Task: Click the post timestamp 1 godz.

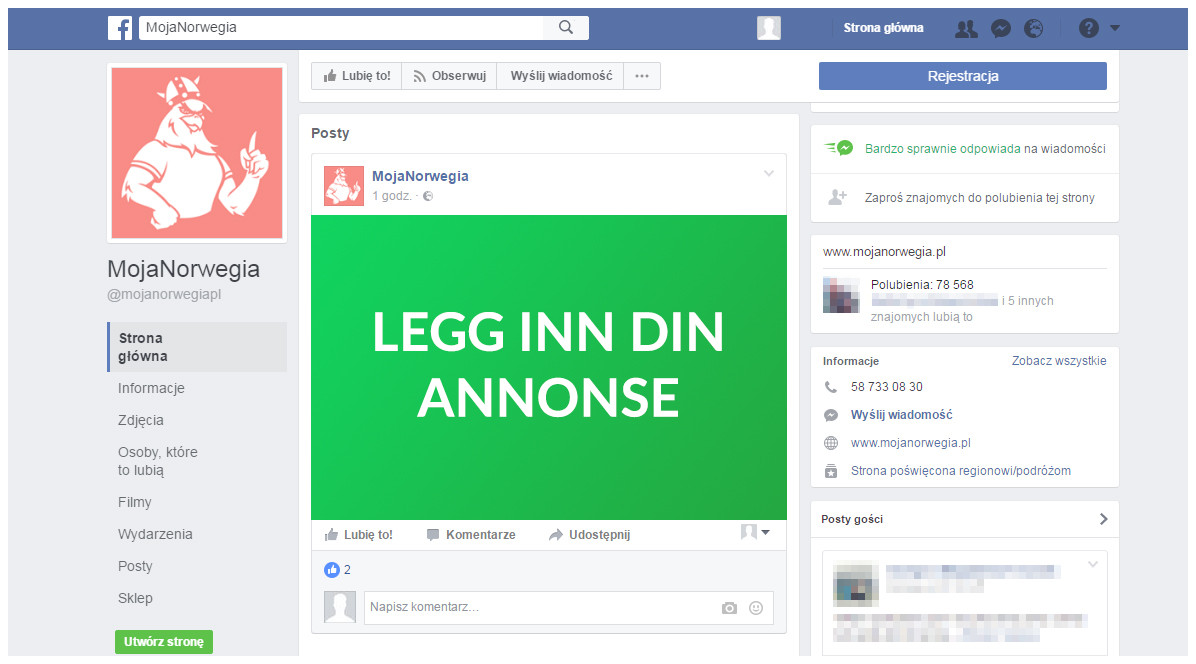Action: click(x=391, y=196)
